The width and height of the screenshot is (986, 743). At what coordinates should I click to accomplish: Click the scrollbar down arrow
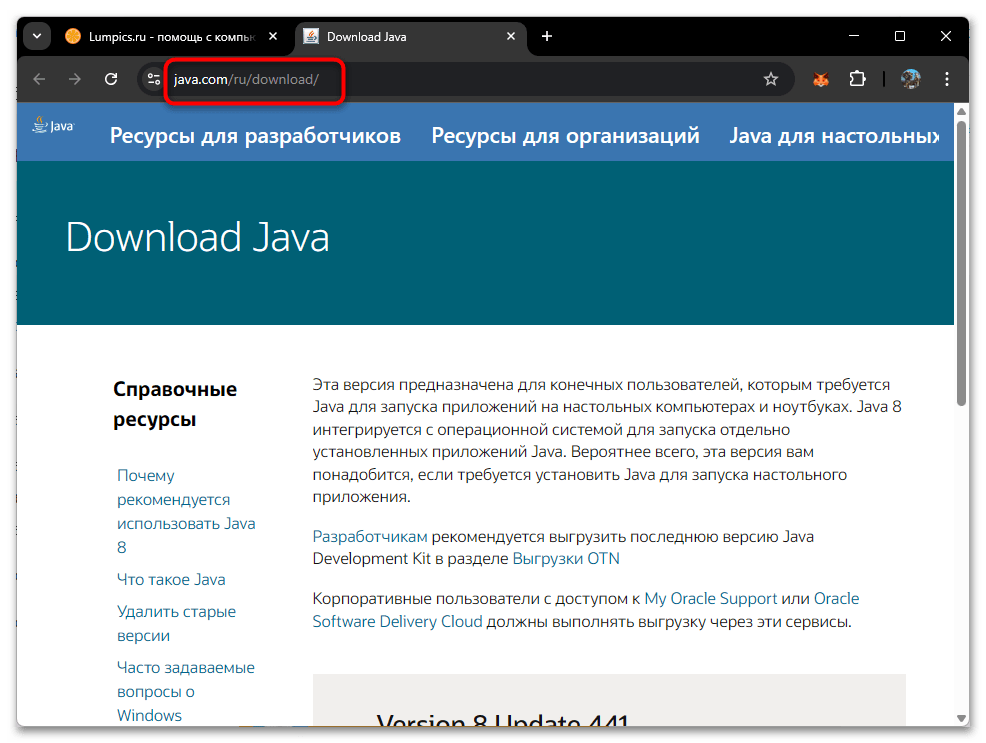(x=961, y=718)
